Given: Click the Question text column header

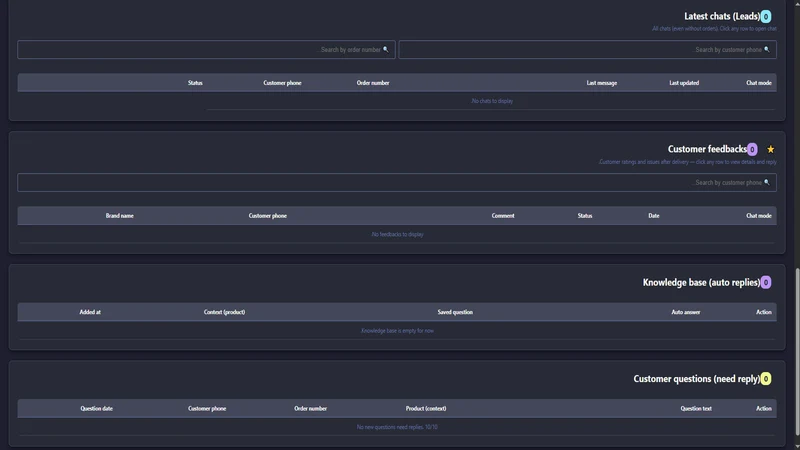Looking at the screenshot, I should [695, 409].
